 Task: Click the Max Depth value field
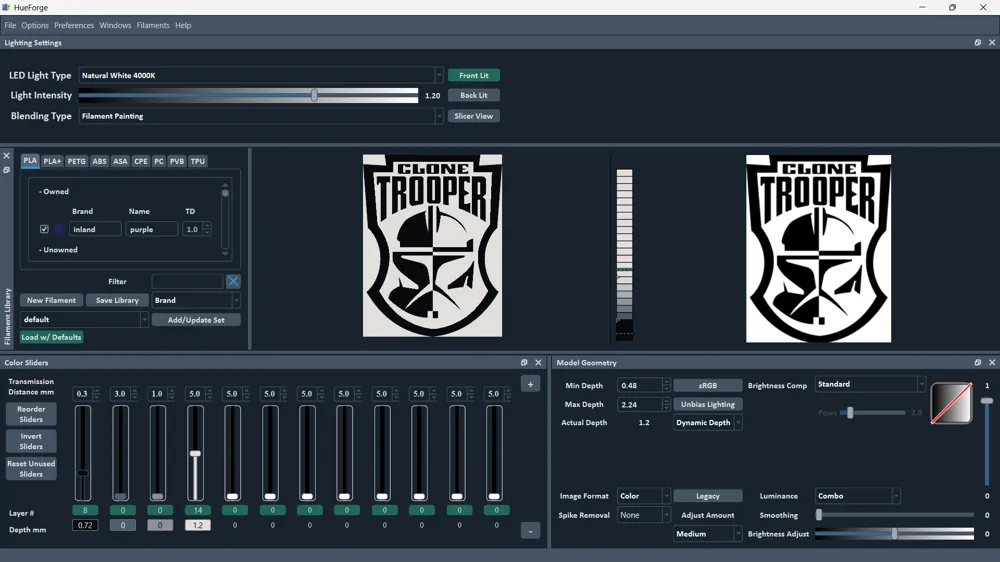point(640,404)
